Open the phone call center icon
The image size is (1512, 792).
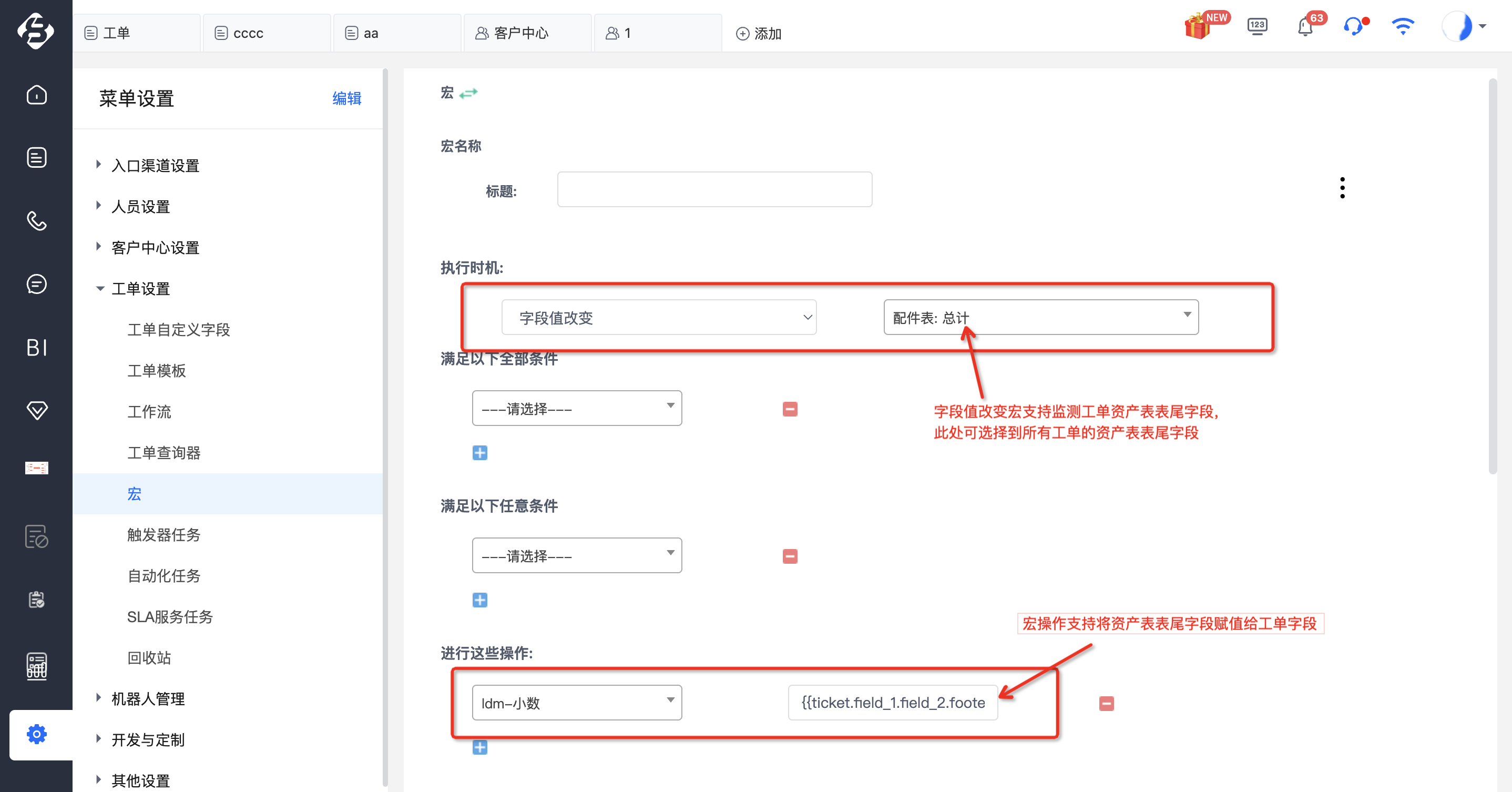pyautogui.click(x=36, y=221)
